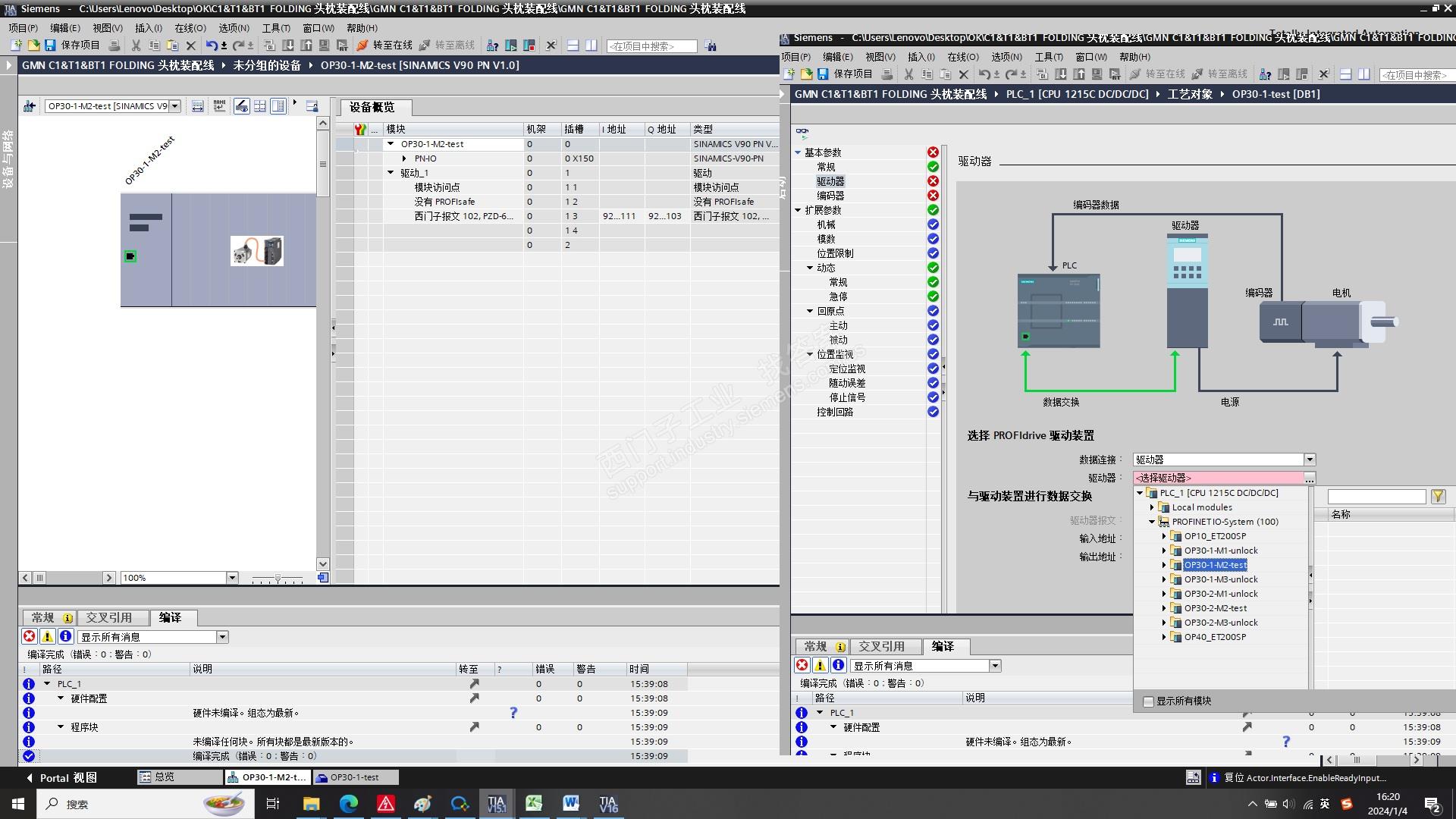Open the 在线(O) menu in left window

coord(190,28)
